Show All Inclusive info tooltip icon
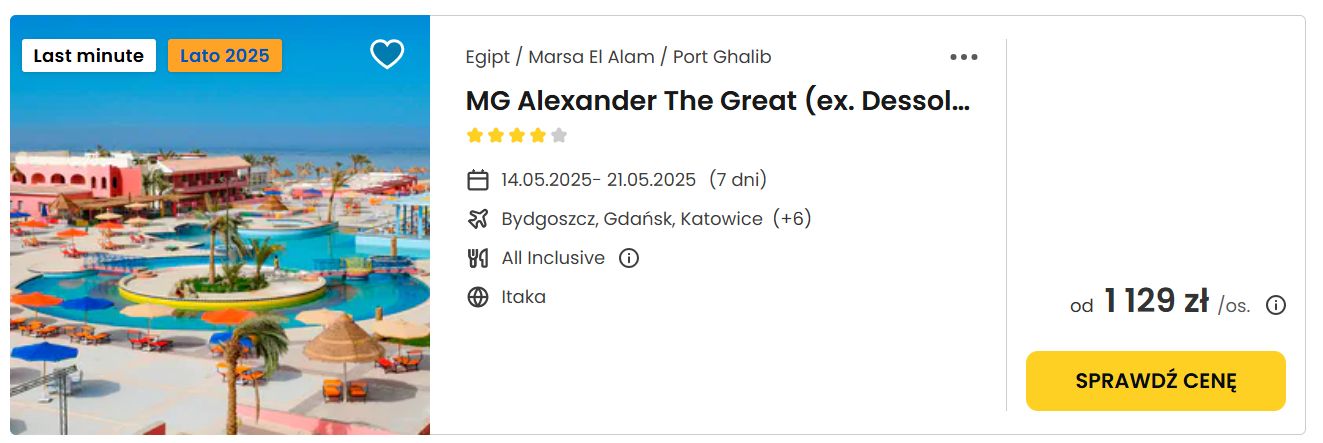1323x443 pixels. [629, 258]
